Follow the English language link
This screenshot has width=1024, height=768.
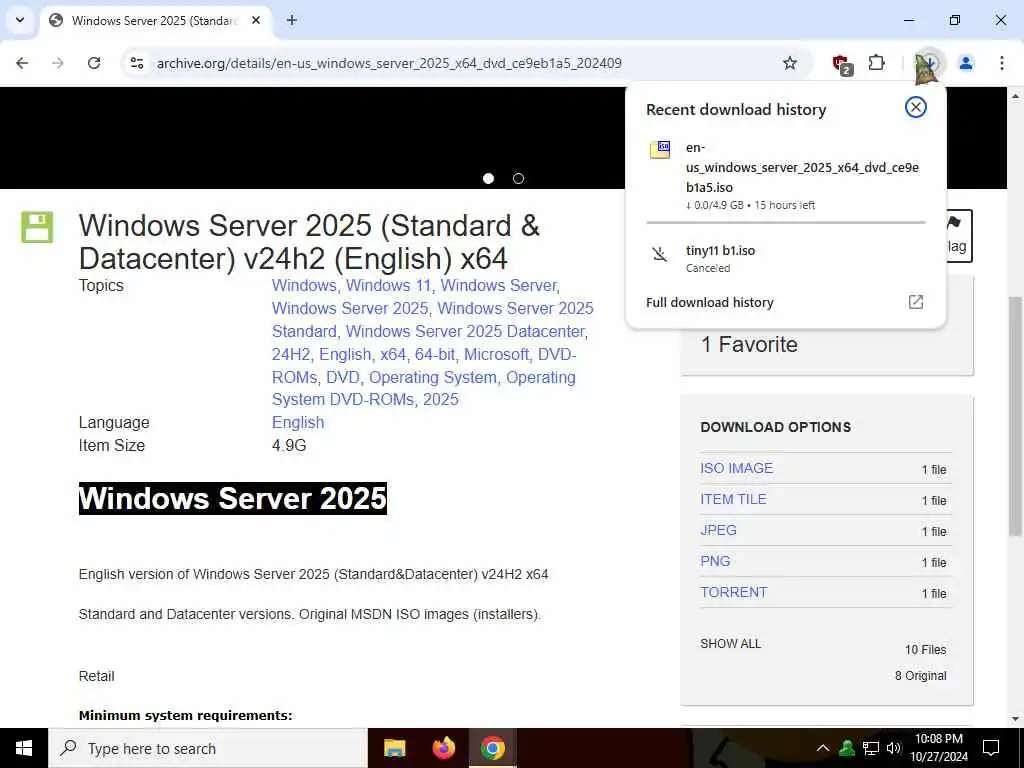tap(298, 423)
